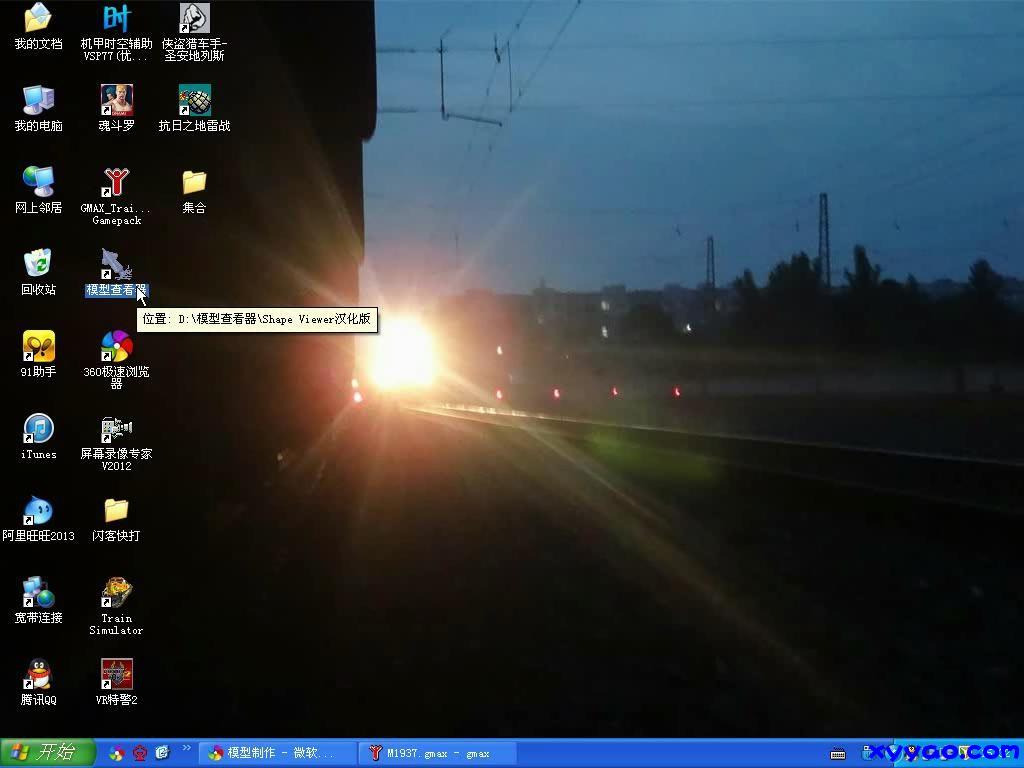
Task: Select the 魂斗罗 game icon
Action: coord(116,101)
